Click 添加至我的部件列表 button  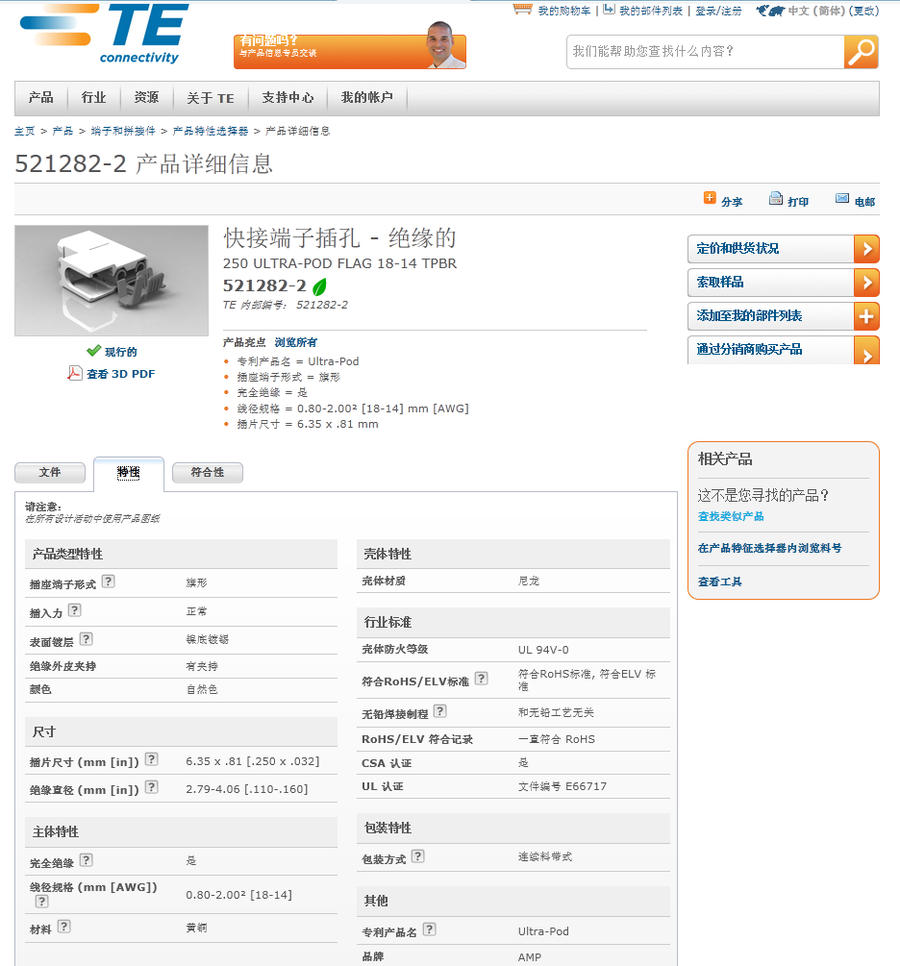click(783, 317)
